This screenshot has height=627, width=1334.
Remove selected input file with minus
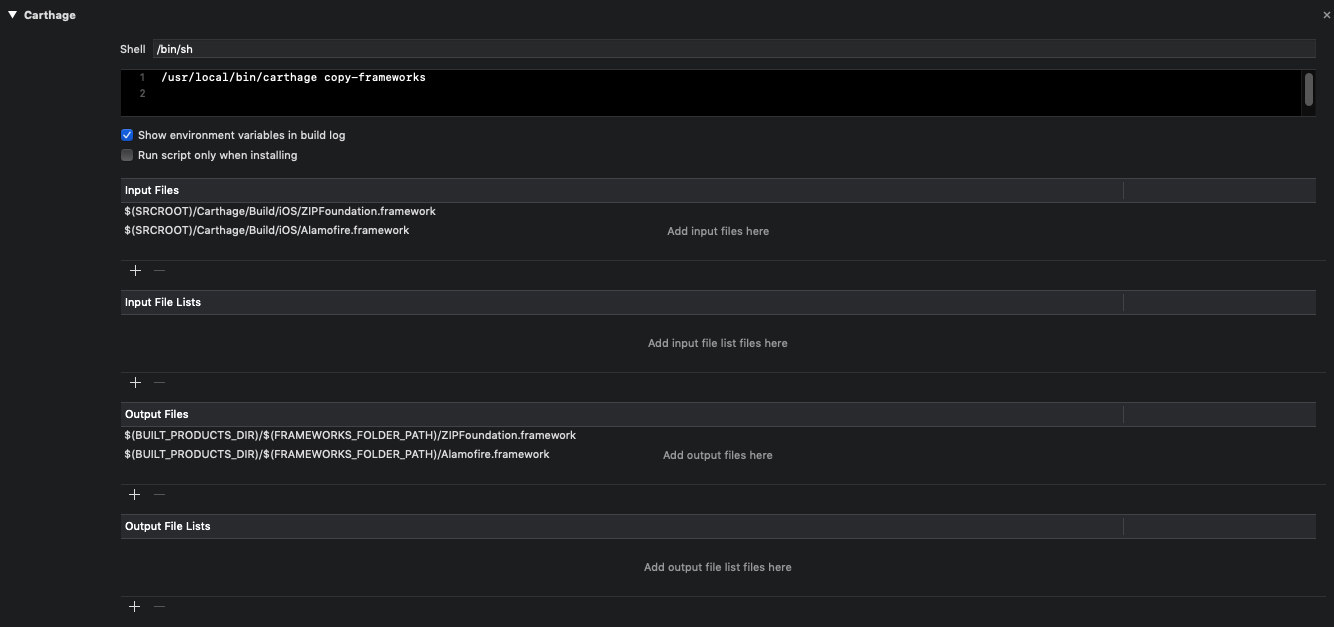pyautogui.click(x=159, y=270)
